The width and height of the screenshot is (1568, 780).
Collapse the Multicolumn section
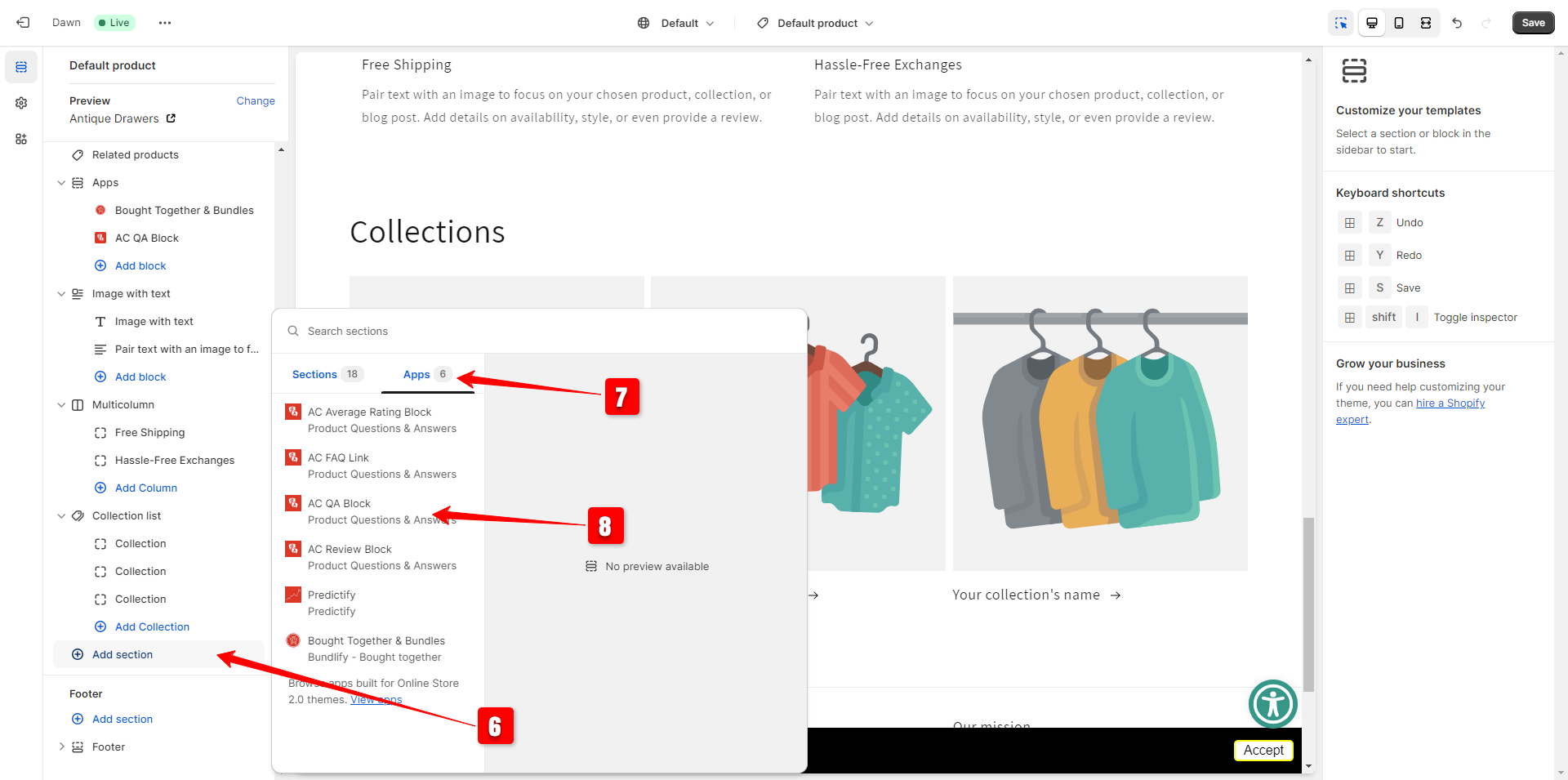(x=61, y=405)
